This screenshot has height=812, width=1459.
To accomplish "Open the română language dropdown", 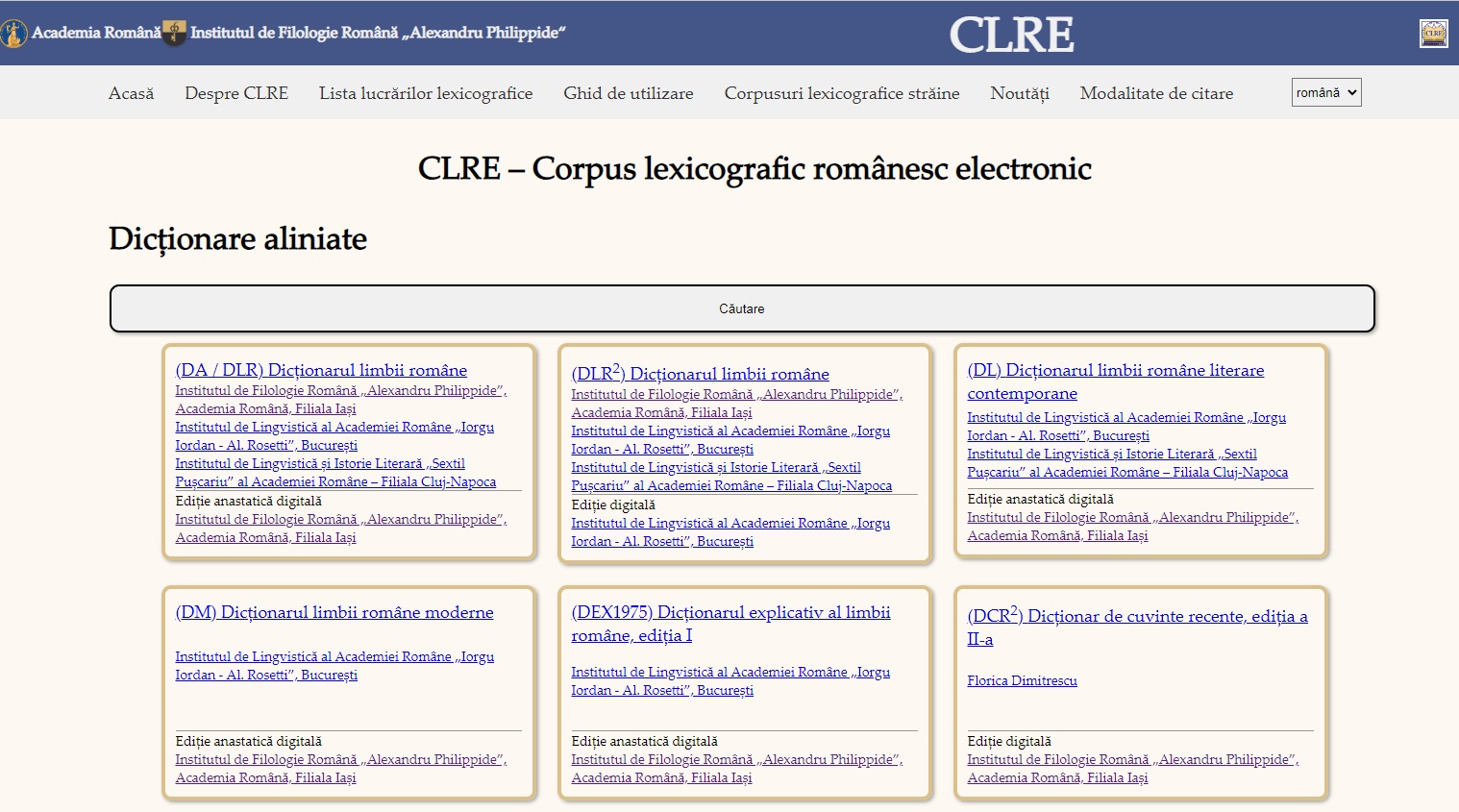I will 1326,92.
